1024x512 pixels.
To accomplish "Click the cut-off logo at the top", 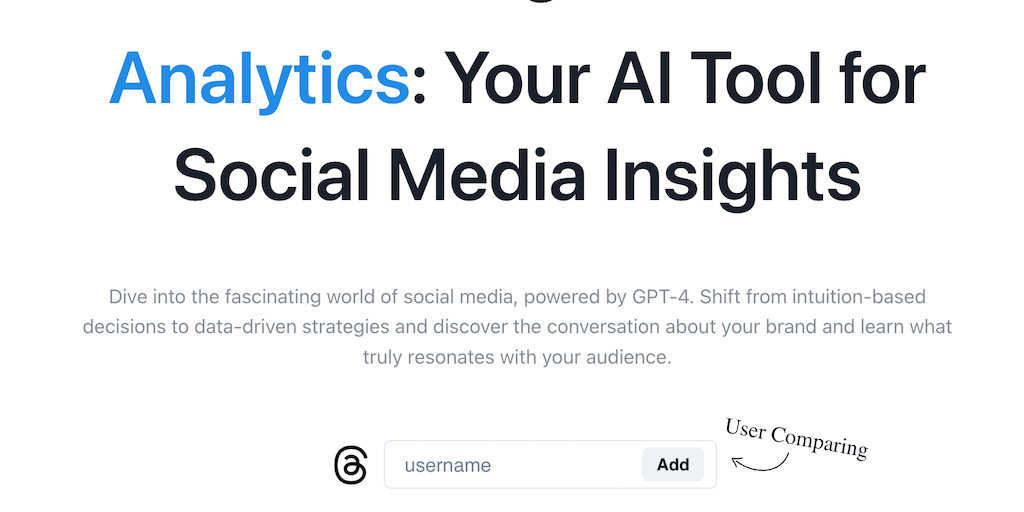I will pyautogui.click(x=540, y=2).
